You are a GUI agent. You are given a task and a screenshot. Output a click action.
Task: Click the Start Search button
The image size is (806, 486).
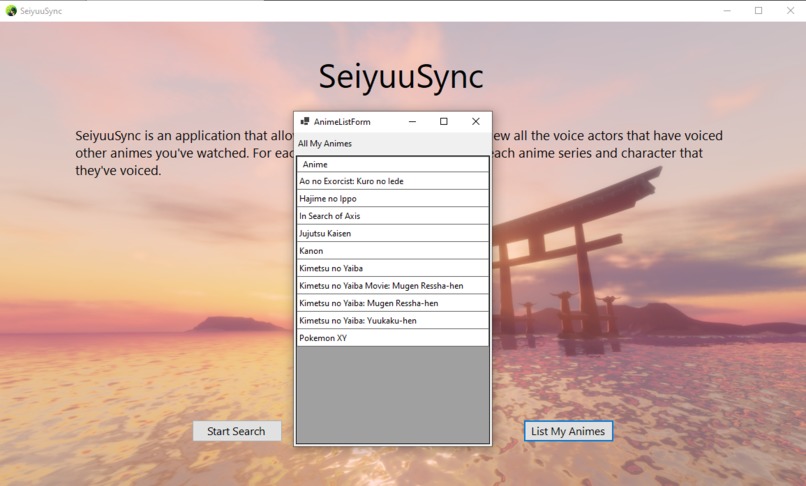(x=236, y=431)
